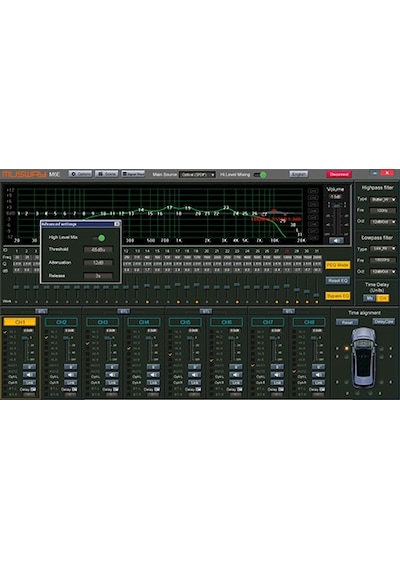Select the CH2 channel tab
Viewport: 400px width, 570px height.
[x=61, y=322]
